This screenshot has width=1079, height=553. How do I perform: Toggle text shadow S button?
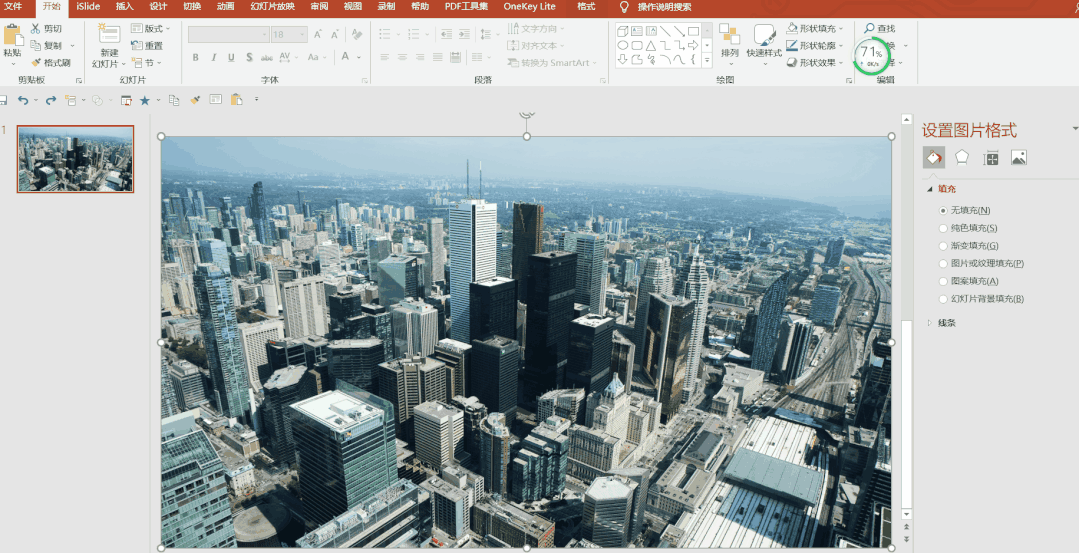(x=248, y=57)
